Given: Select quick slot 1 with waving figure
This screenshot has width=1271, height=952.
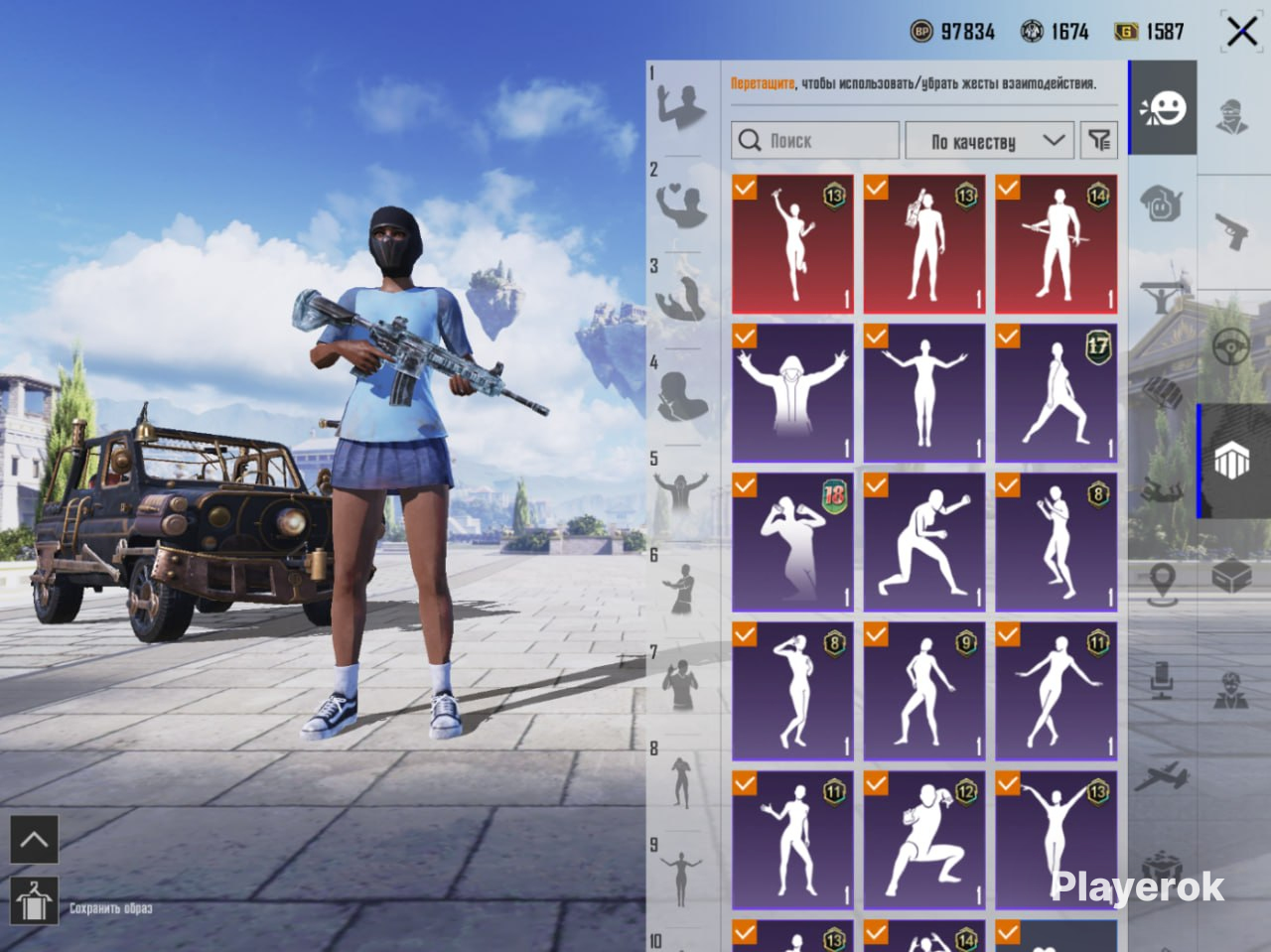Looking at the screenshot, I should (682, 107).
